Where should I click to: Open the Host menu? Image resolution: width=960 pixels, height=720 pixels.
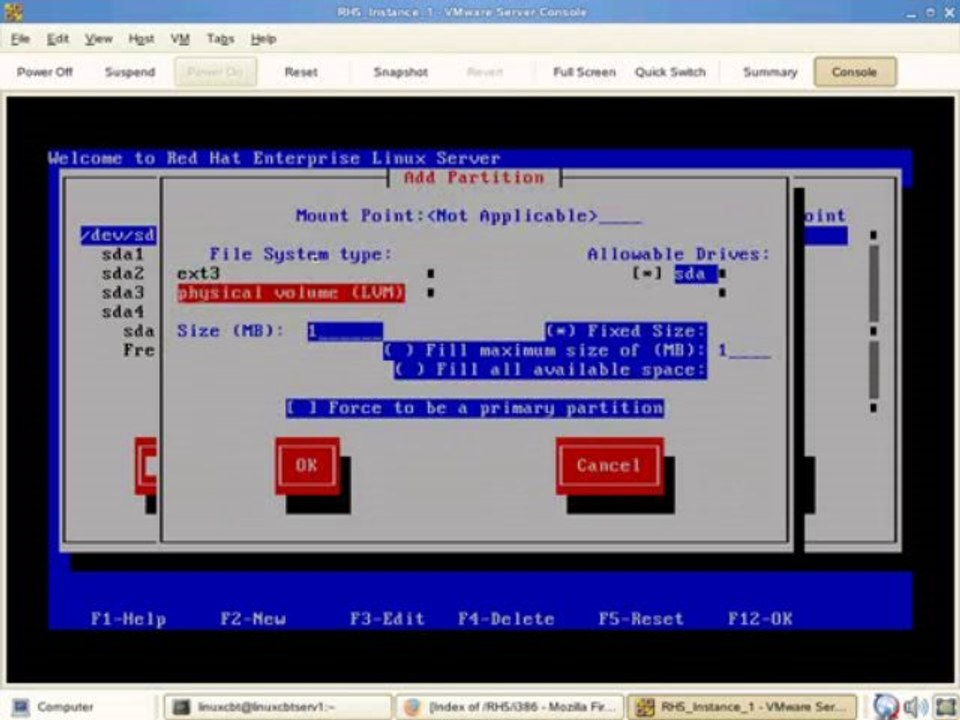(141, 39)
